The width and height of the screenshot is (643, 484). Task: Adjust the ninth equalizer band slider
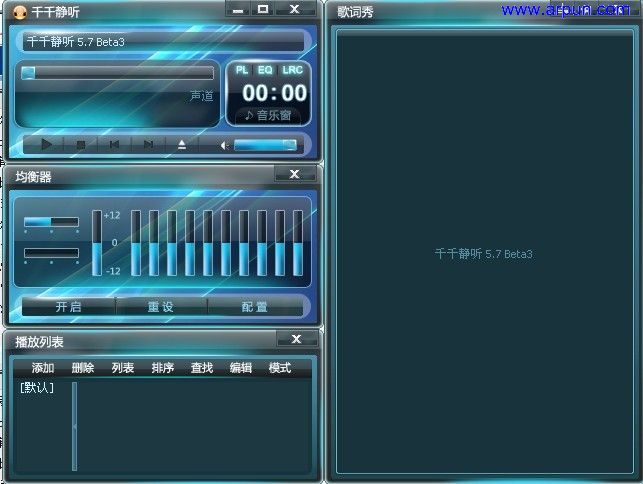pos(280,243)
